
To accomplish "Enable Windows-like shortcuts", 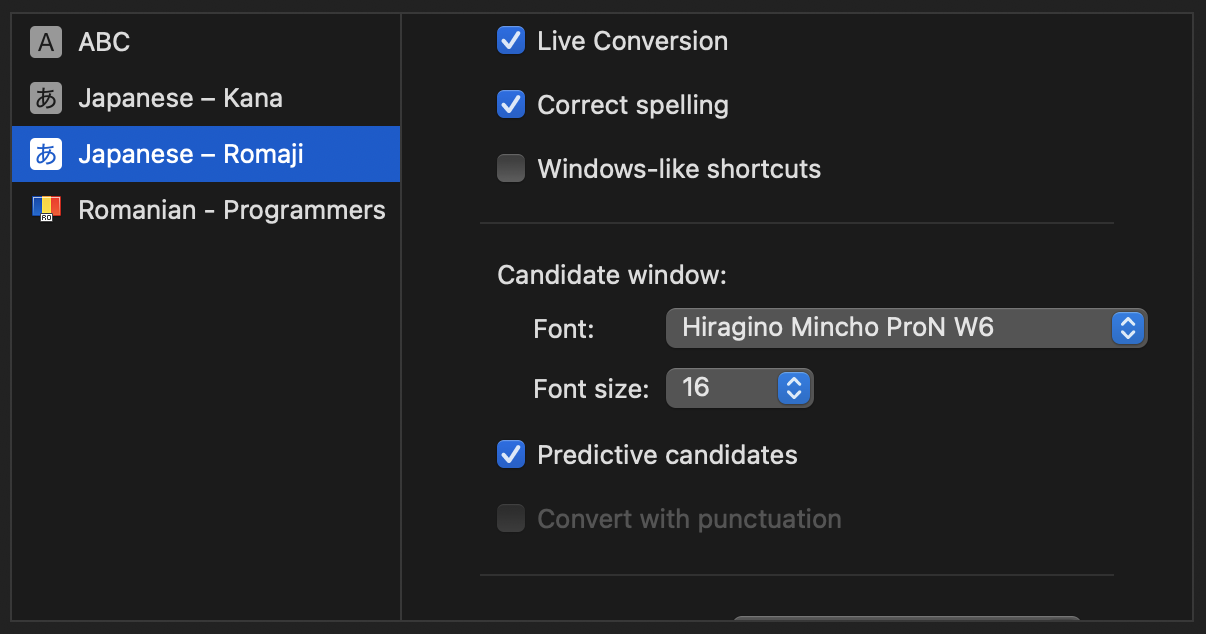I will (x=511, y=168).
